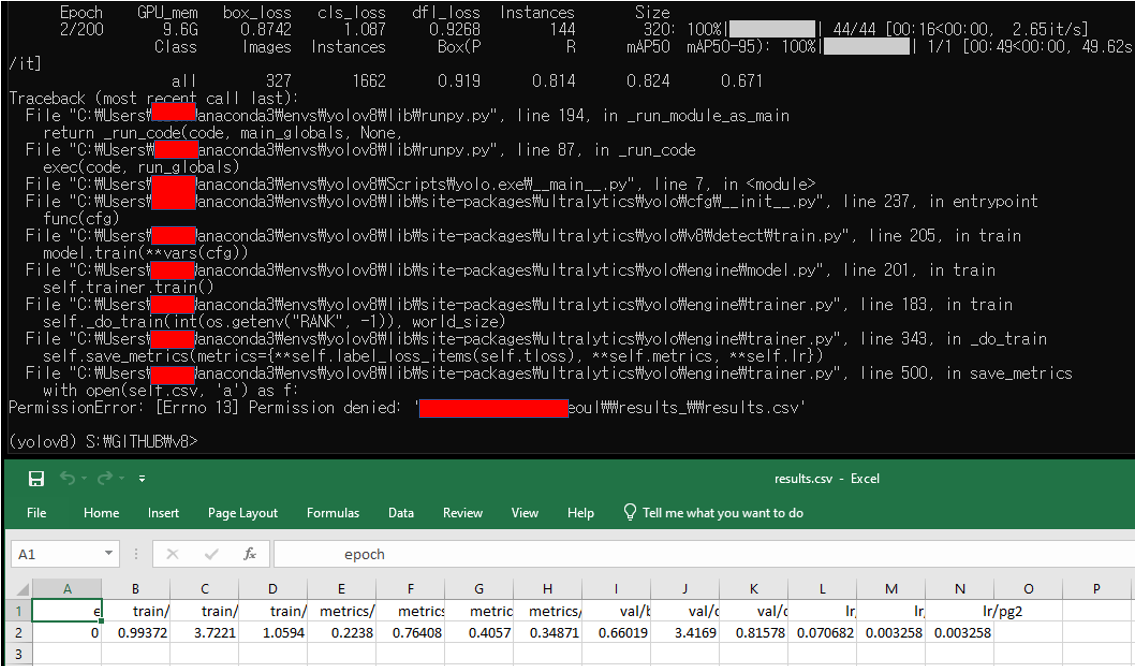Select column J header

pyautogui.click(x=685, y=588)
